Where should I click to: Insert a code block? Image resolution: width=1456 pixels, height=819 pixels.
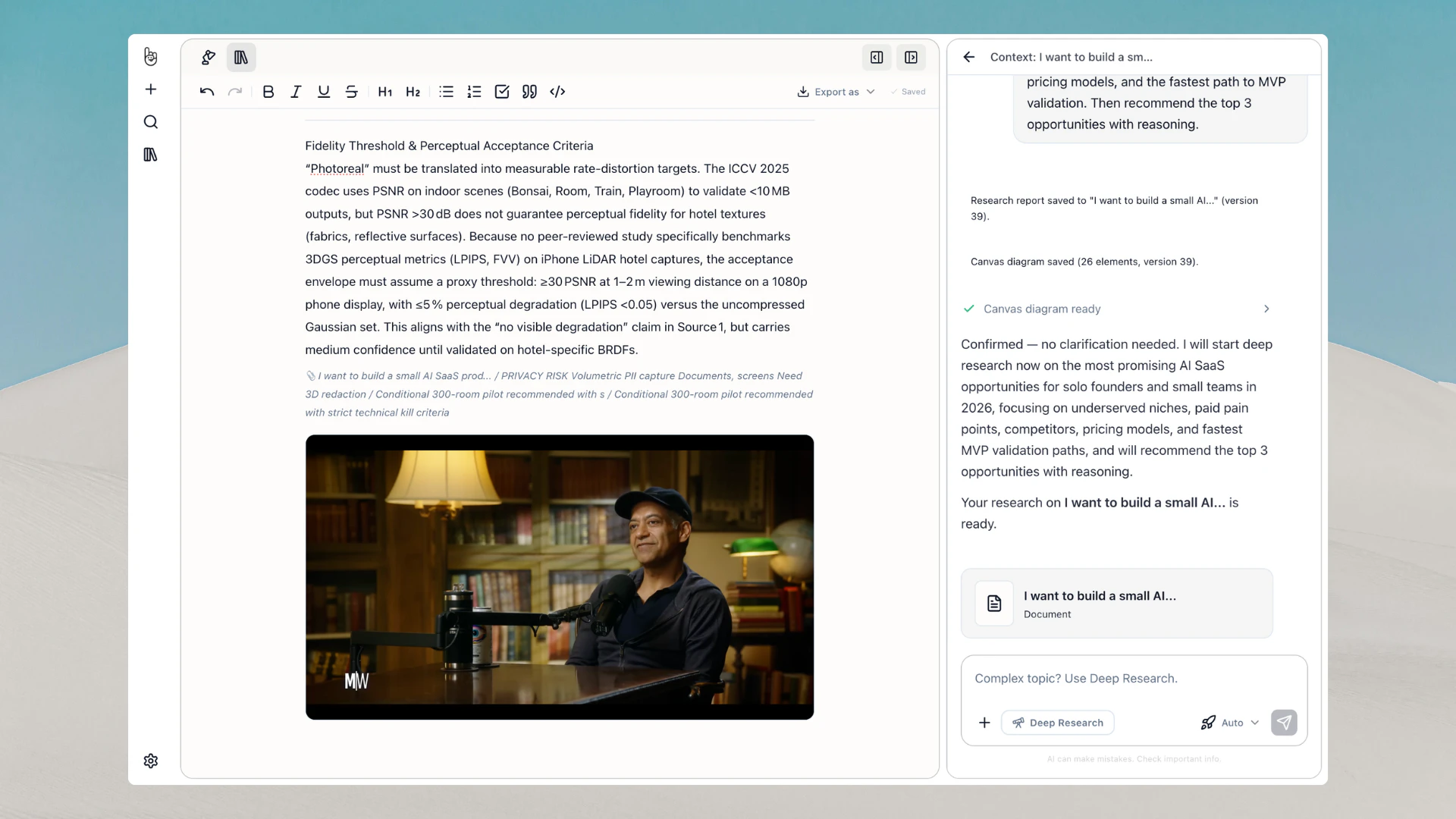pos(557,92)
